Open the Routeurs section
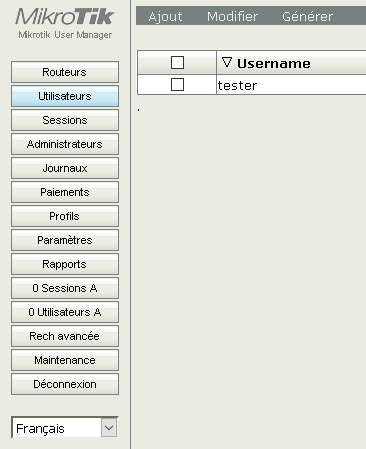The height and width of the screenshot is (449, 366). 65,72
